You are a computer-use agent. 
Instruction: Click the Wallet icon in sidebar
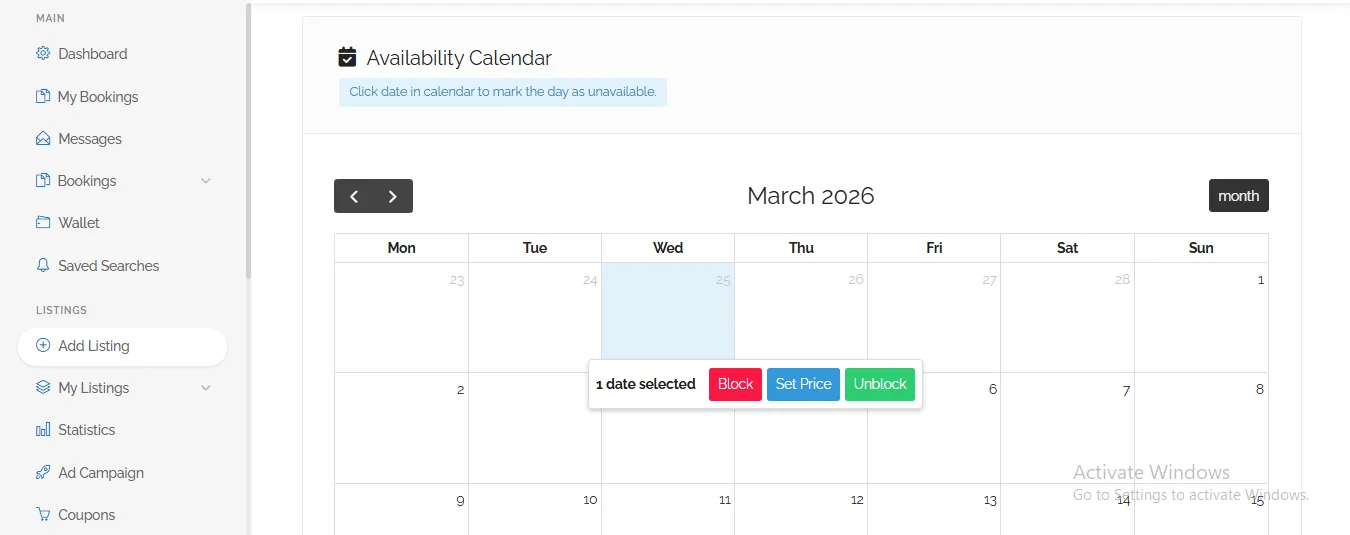pyautogui.click(x=43, y=223)
